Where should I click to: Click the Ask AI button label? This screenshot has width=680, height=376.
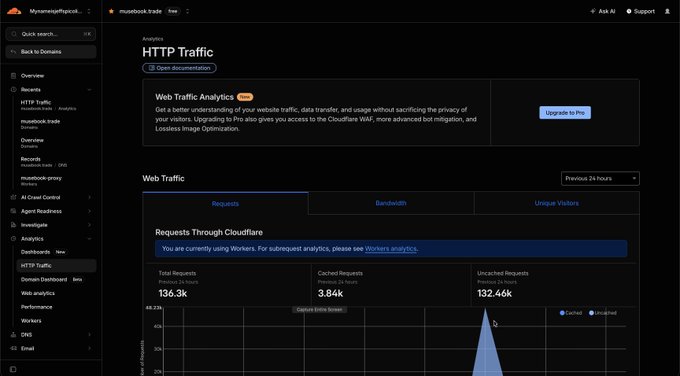click(x=607, y=11)
